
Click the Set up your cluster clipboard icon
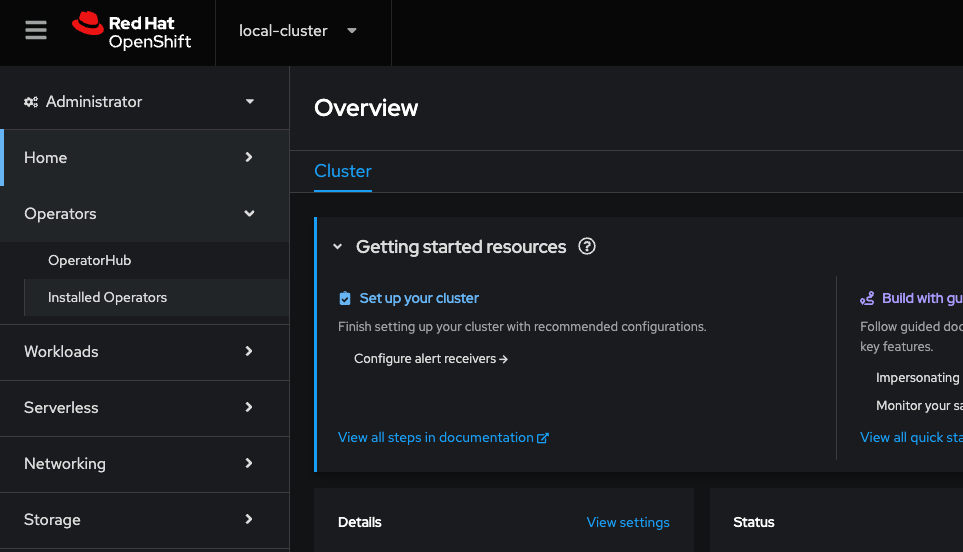(x=345, y=298)
